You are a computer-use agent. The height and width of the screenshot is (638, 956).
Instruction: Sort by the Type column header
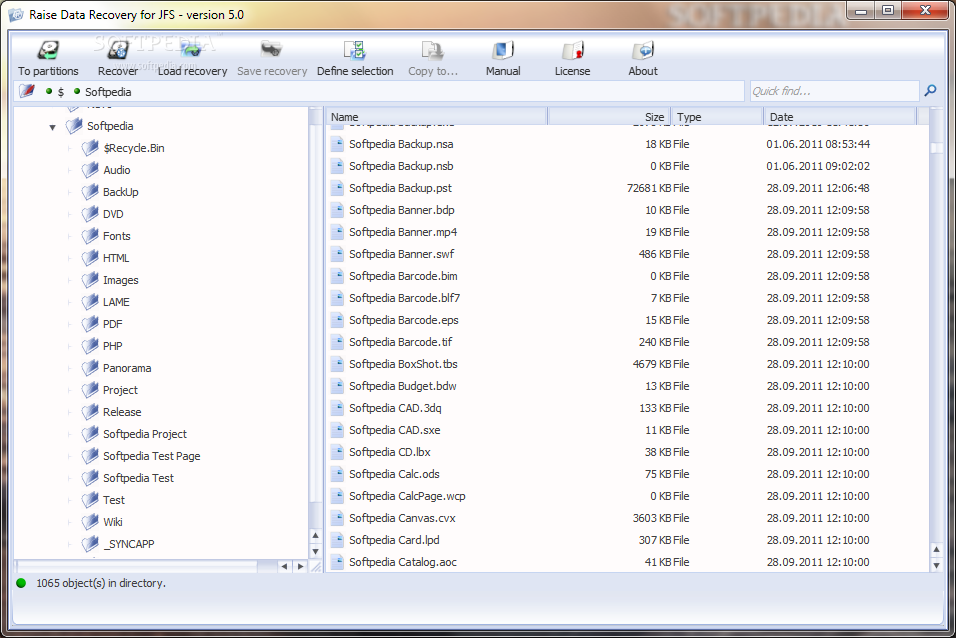tap(717, 116)
